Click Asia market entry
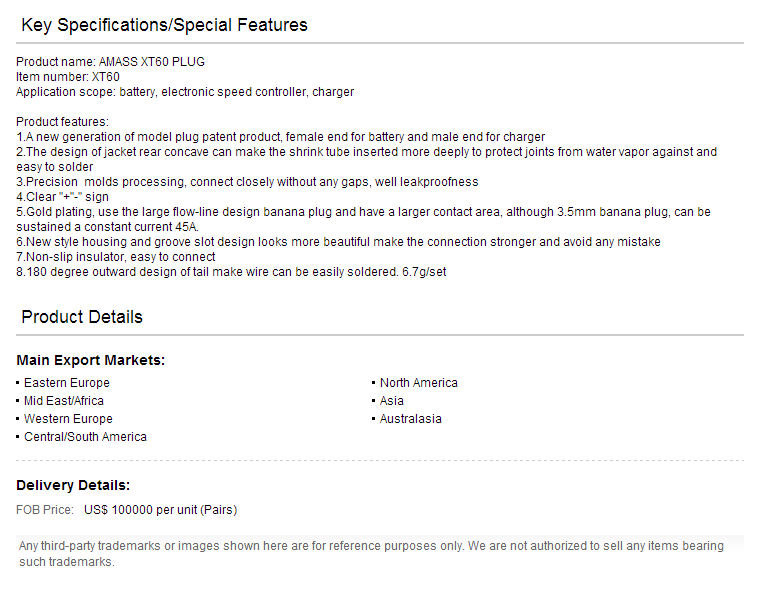This screenshot has height=597, width=781. coord(391,400)
